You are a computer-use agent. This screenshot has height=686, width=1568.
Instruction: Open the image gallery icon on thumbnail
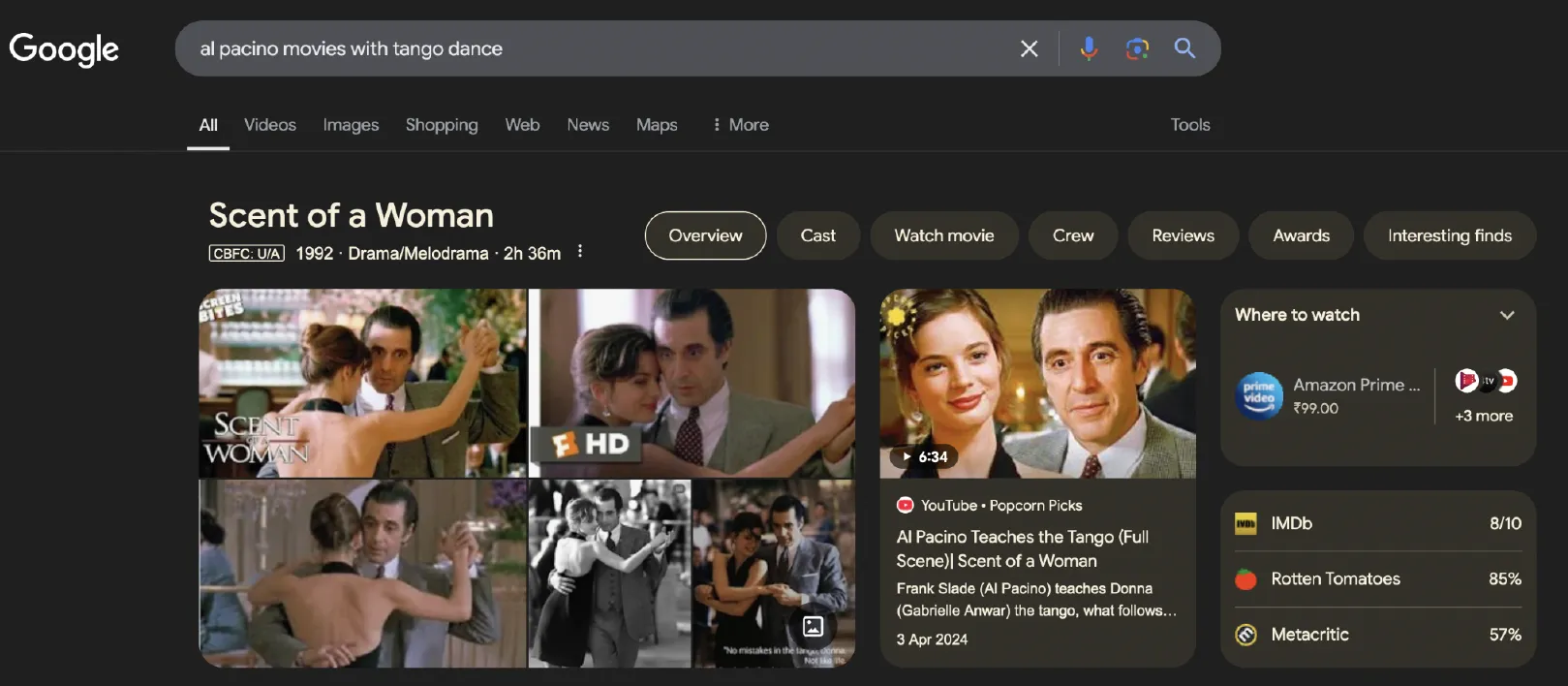[814, 627]
